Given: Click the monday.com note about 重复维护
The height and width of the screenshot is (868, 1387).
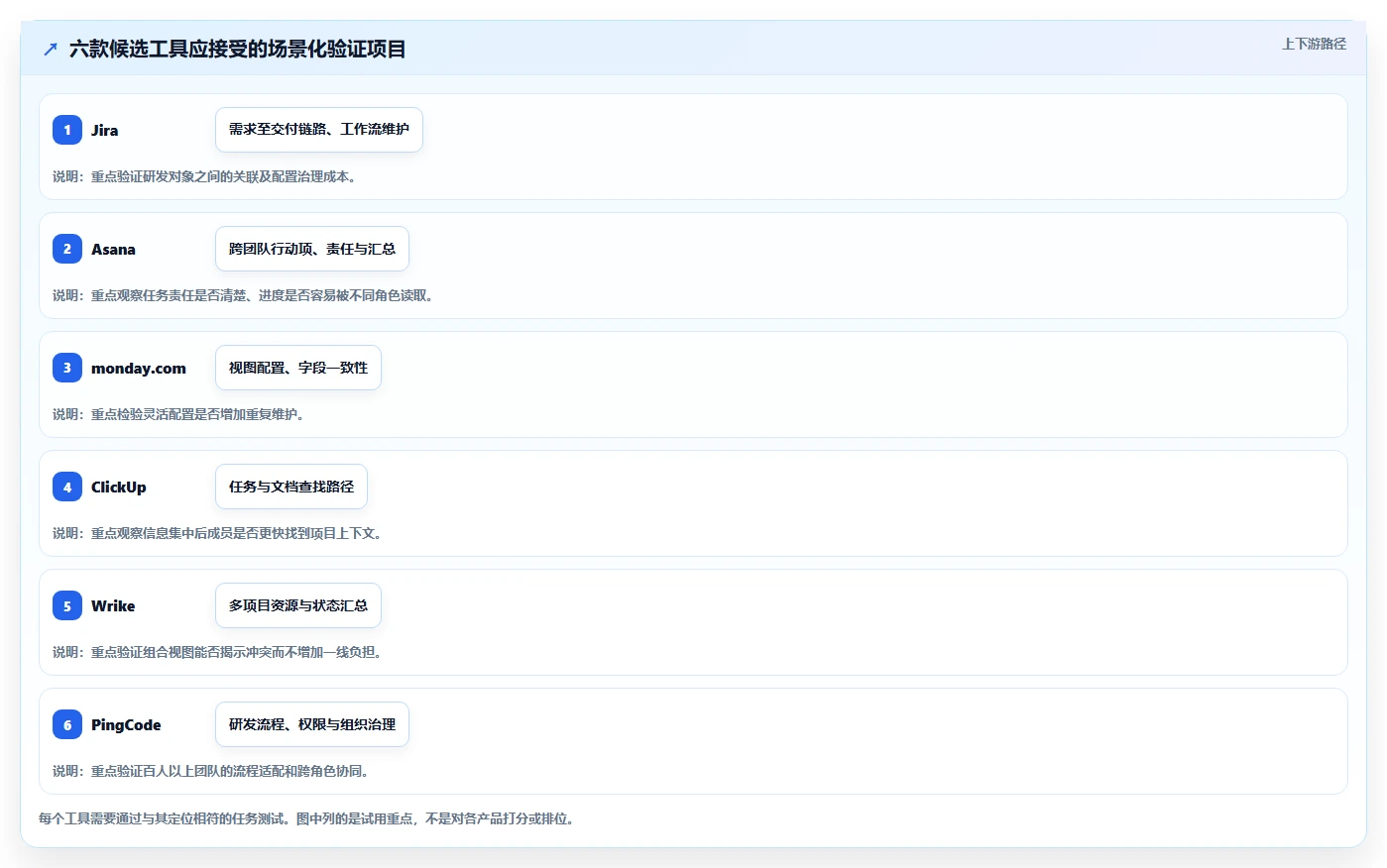Looking at the screenshot, I should tap(178, 414).
